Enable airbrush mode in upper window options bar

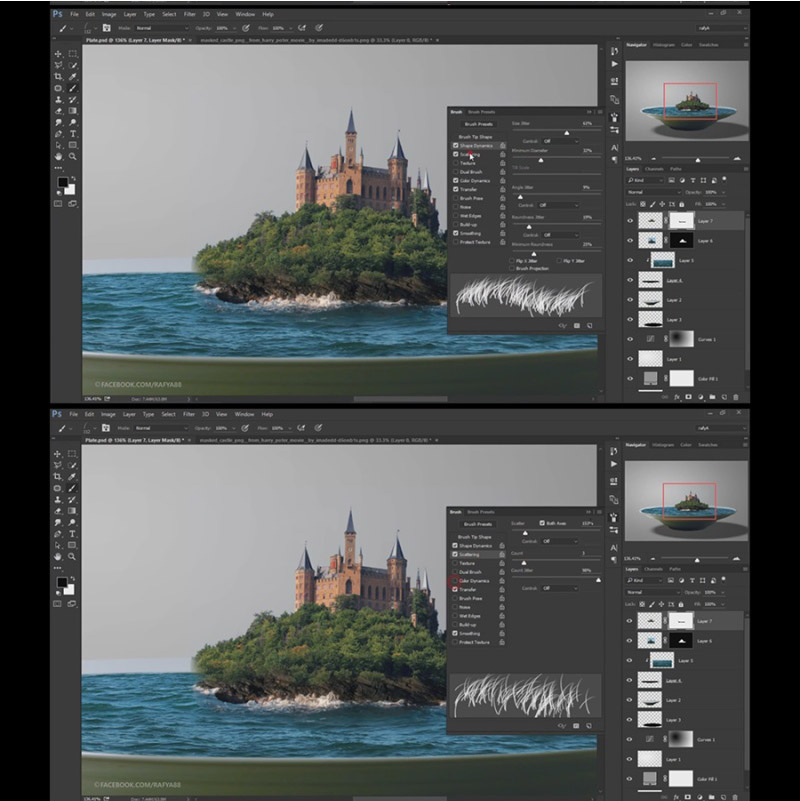pos(302,28)
